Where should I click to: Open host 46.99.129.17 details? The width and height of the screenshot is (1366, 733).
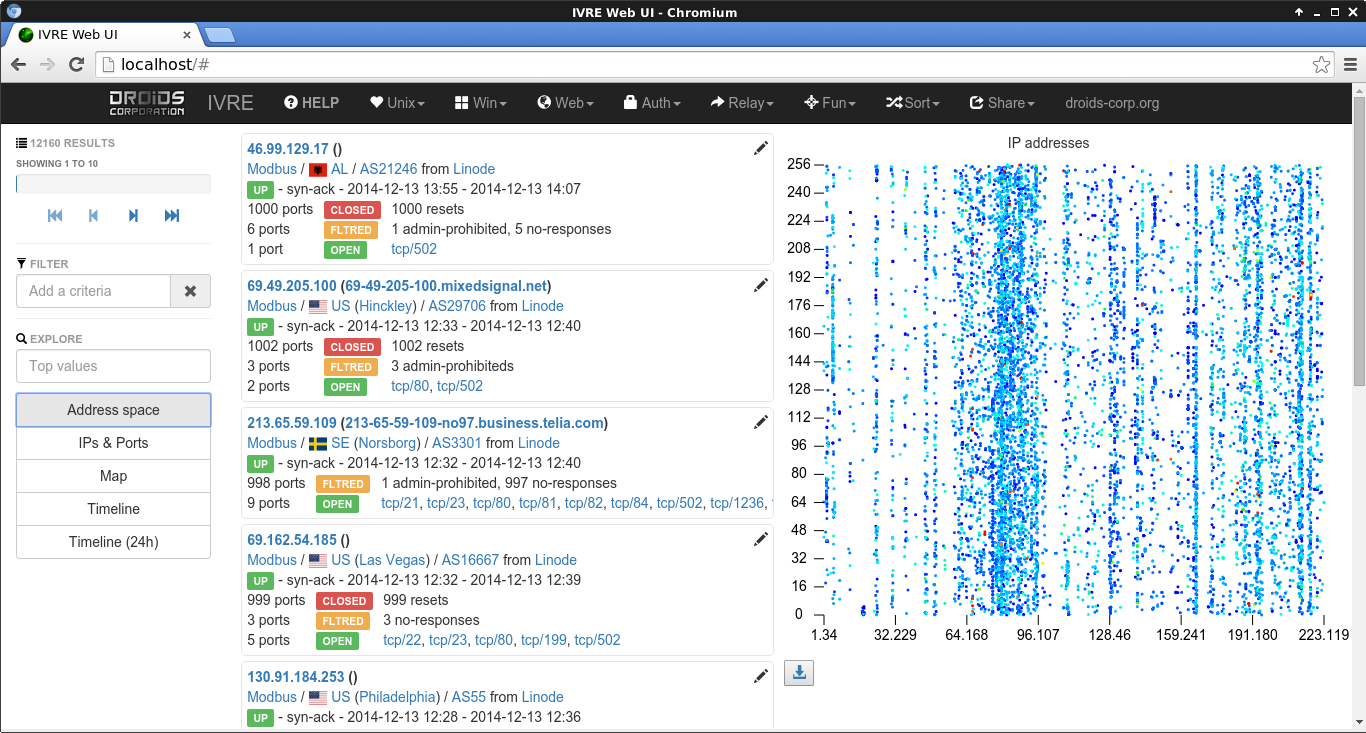(x=288, y=149)
